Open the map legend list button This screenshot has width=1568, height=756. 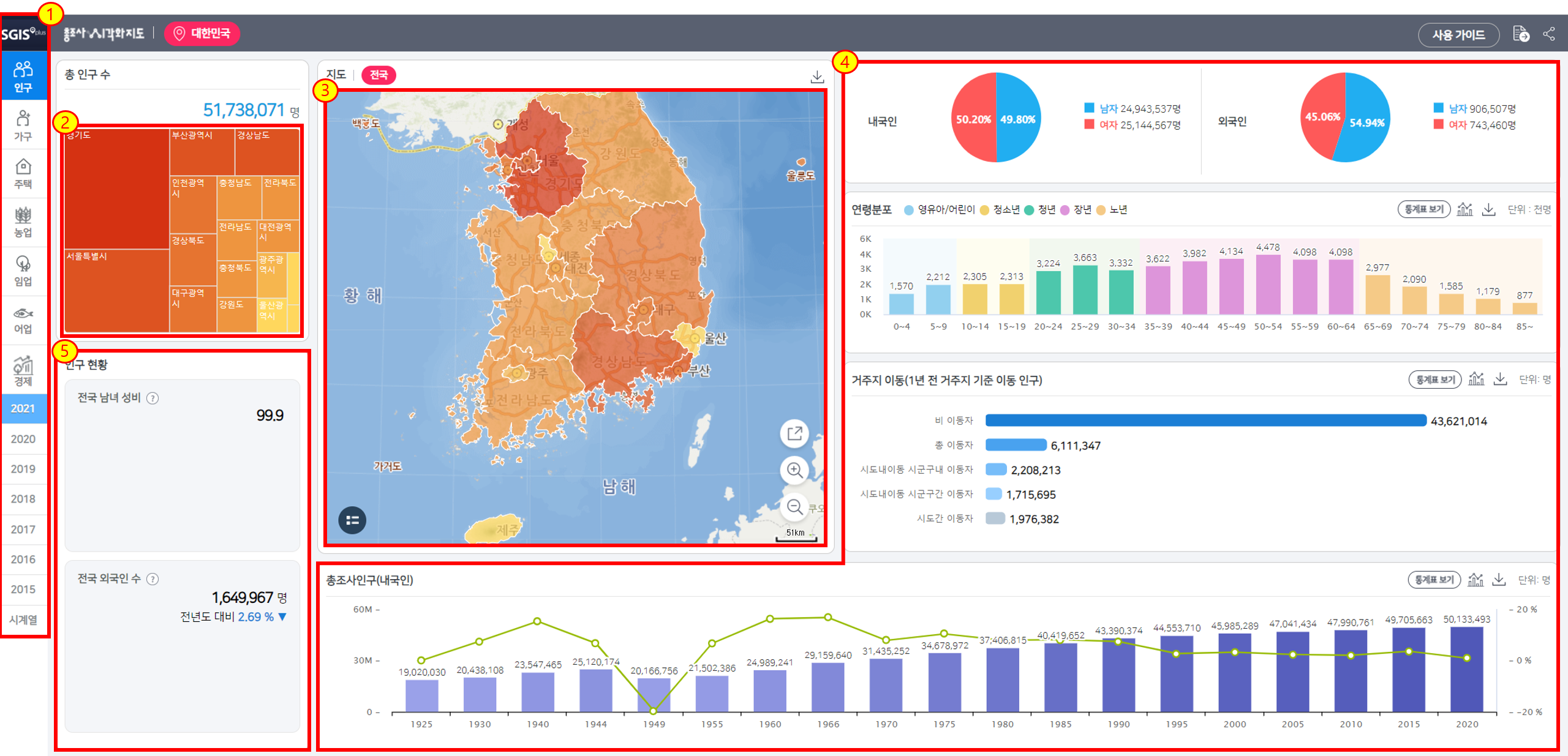(352, 520)
